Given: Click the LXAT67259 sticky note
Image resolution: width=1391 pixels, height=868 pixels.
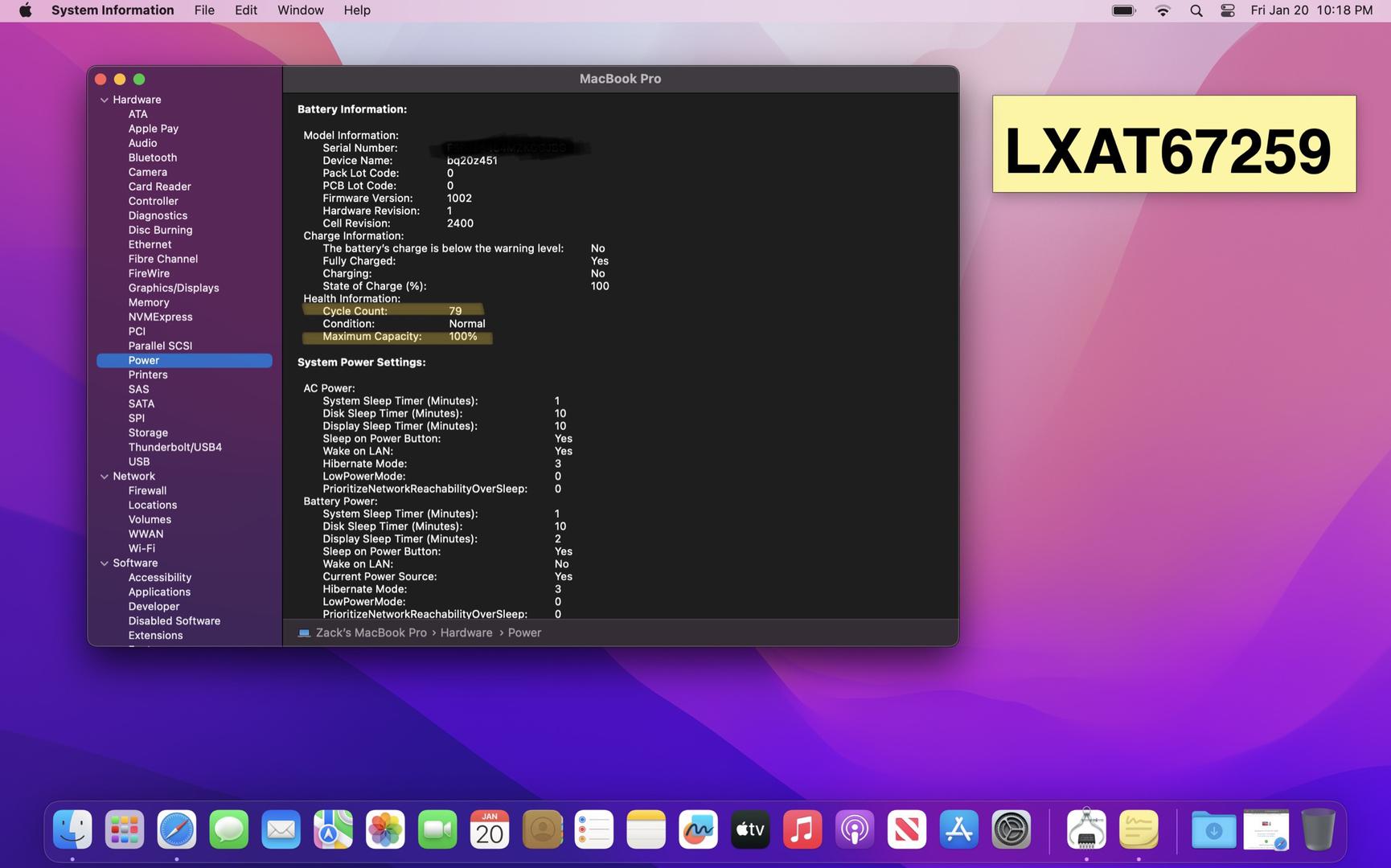Looking at the screenshot, I should click(1174, 144).
